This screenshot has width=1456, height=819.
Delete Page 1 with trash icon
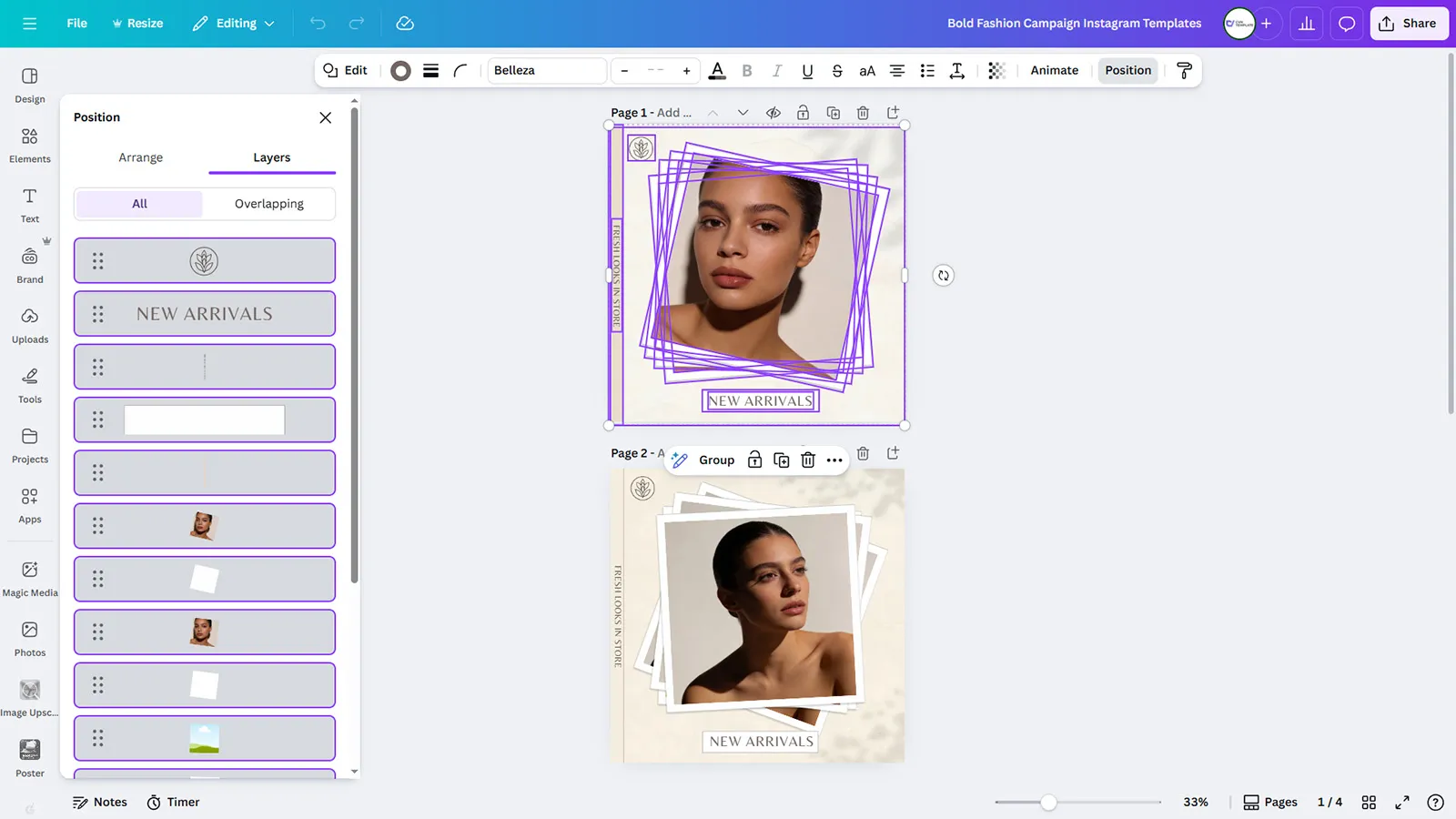[863, 113]
